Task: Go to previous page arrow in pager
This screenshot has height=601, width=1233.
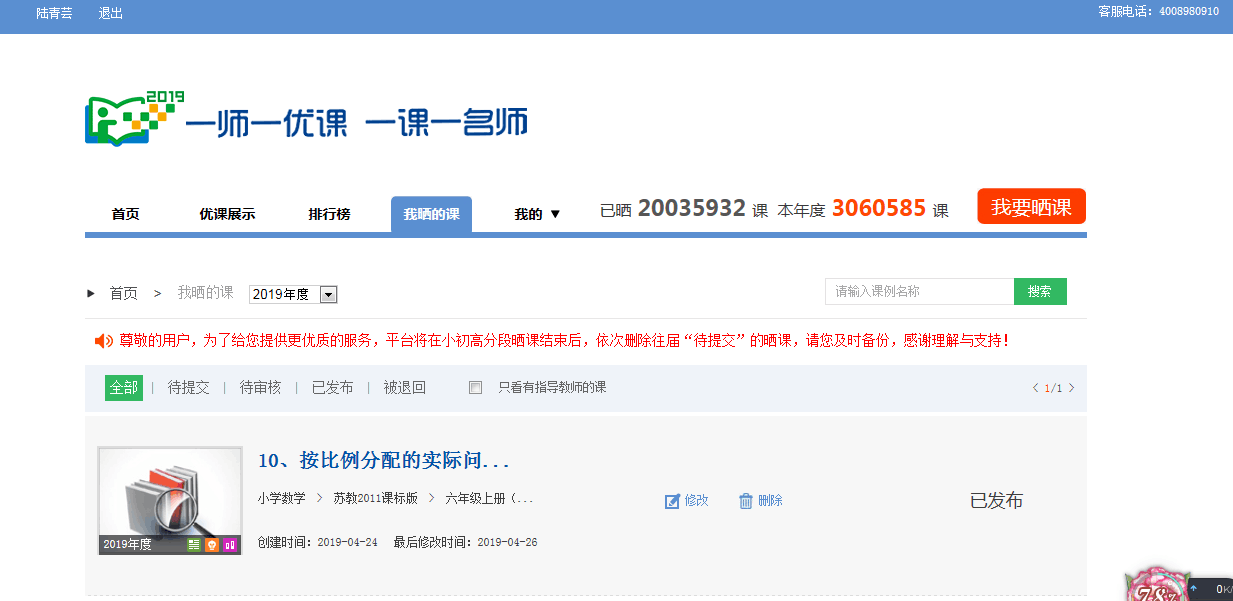Action: pyautogui.click(x=1035, y=388)
